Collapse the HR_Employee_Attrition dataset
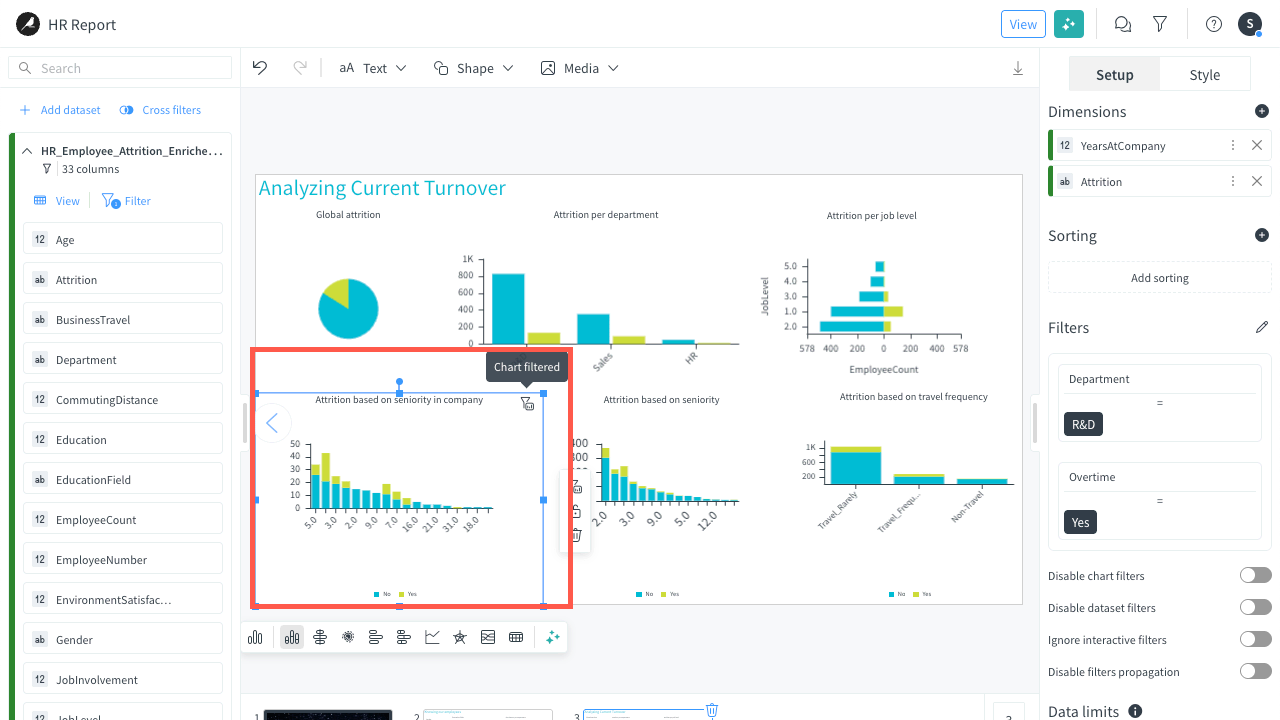Viewport: 1280px width, 720px height. [x=26, y=150]
